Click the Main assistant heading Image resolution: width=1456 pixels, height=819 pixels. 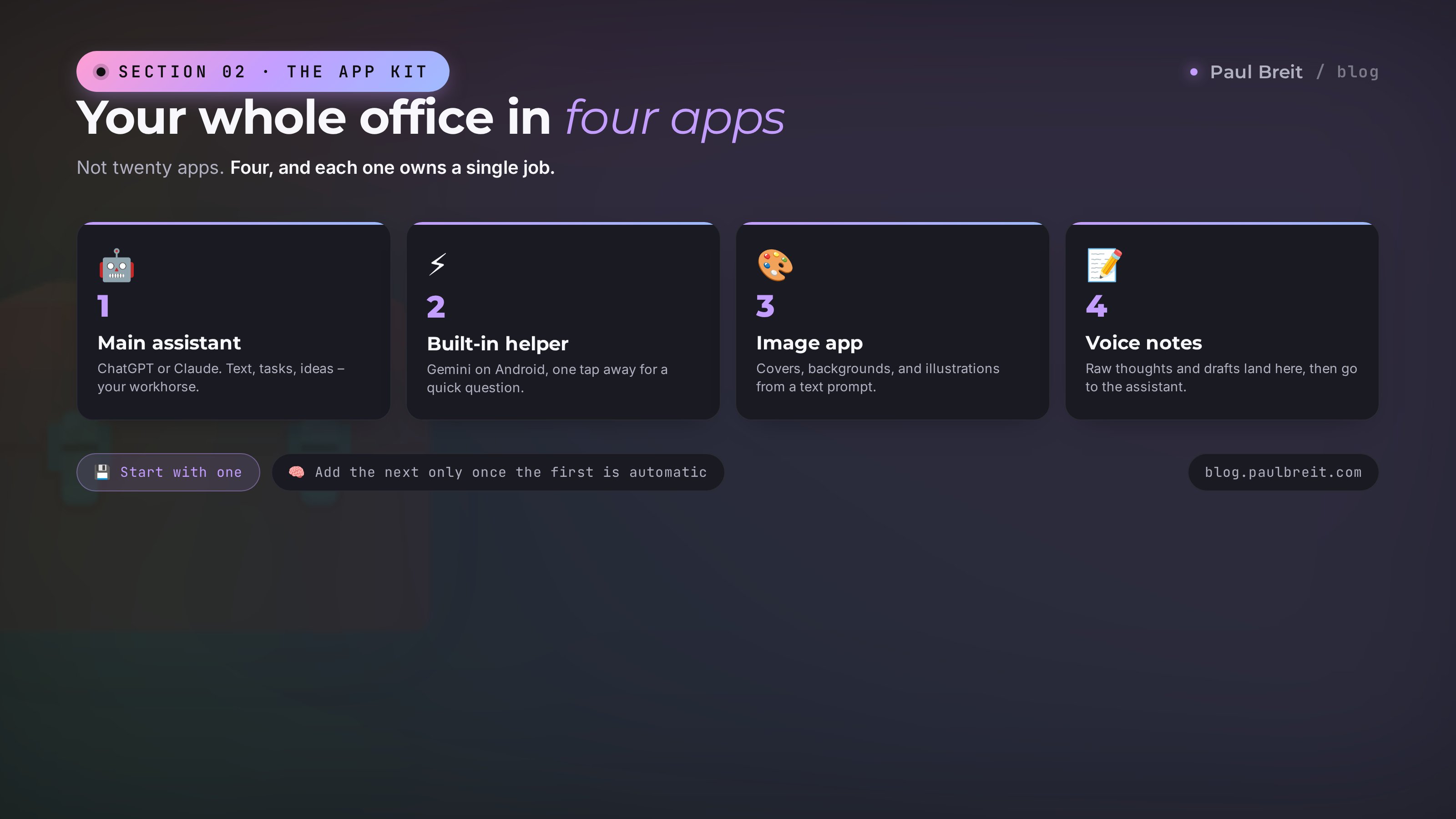169,343
